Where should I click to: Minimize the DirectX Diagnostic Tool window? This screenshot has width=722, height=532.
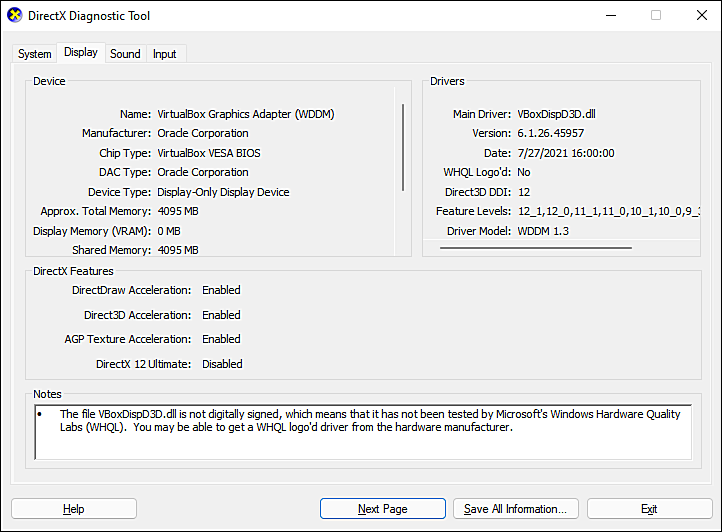[x=610, y=16]
